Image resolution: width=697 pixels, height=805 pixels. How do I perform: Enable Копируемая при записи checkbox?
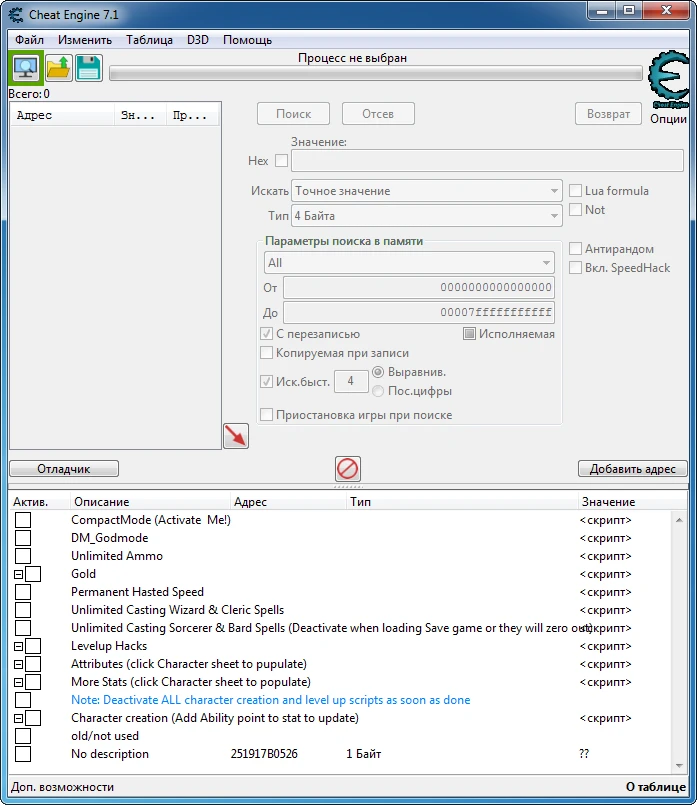[266, 353]
